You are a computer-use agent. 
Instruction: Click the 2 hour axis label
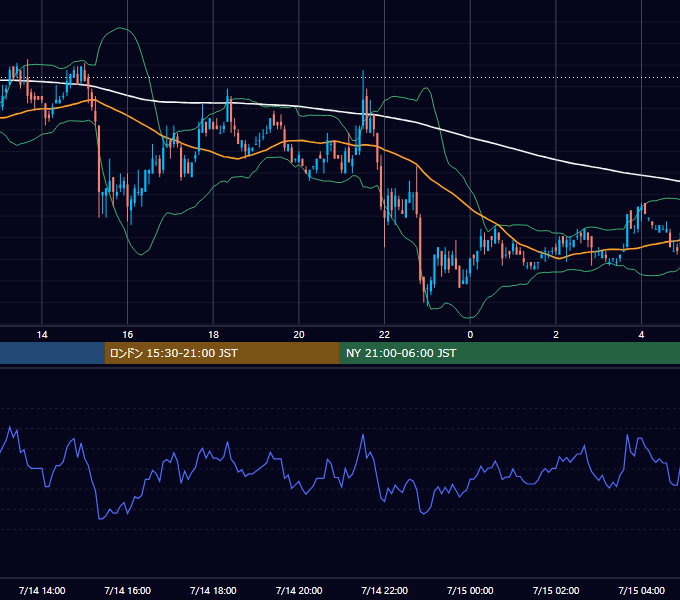click(556, 335)
